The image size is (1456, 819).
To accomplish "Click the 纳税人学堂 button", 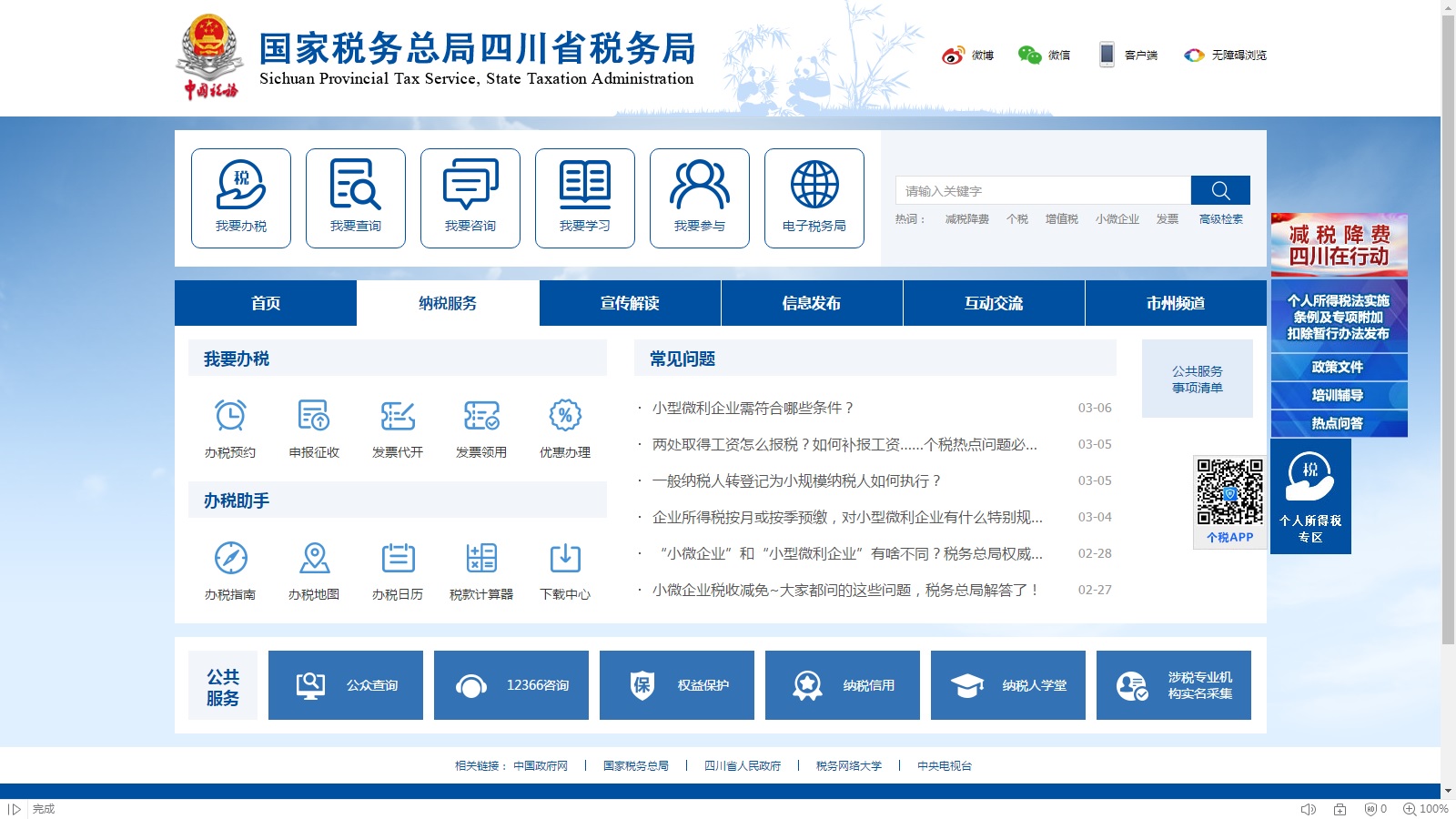I will [1008, 685].
